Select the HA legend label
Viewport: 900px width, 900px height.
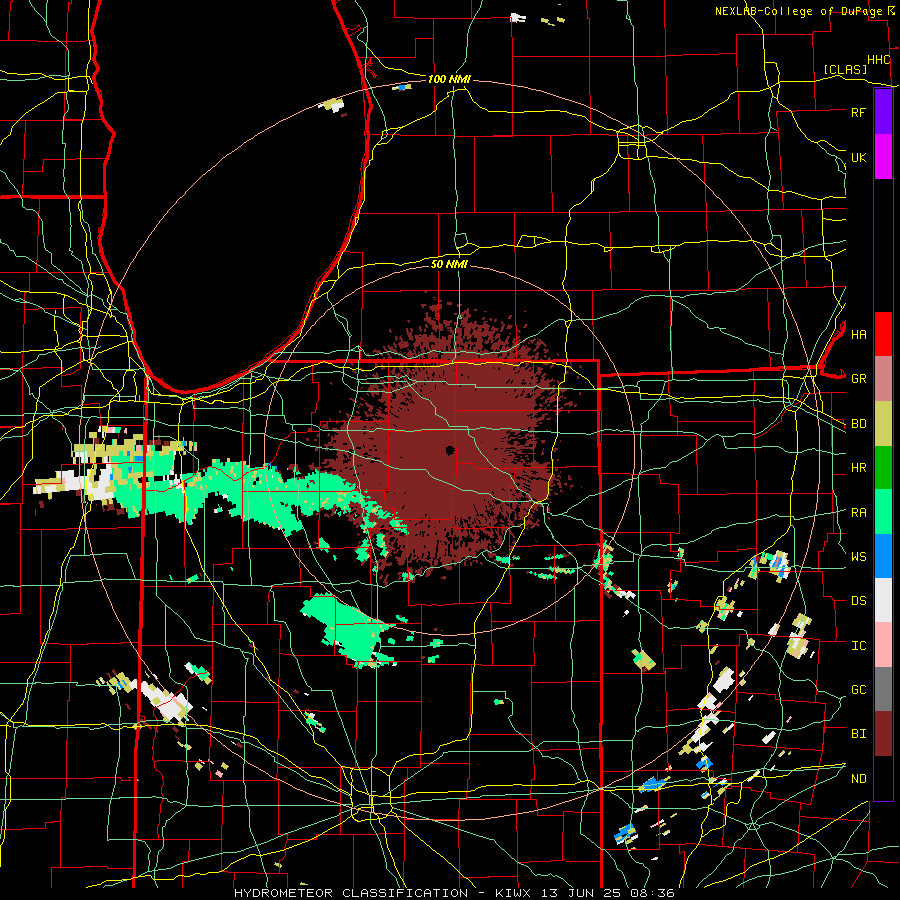click(858, 335)
